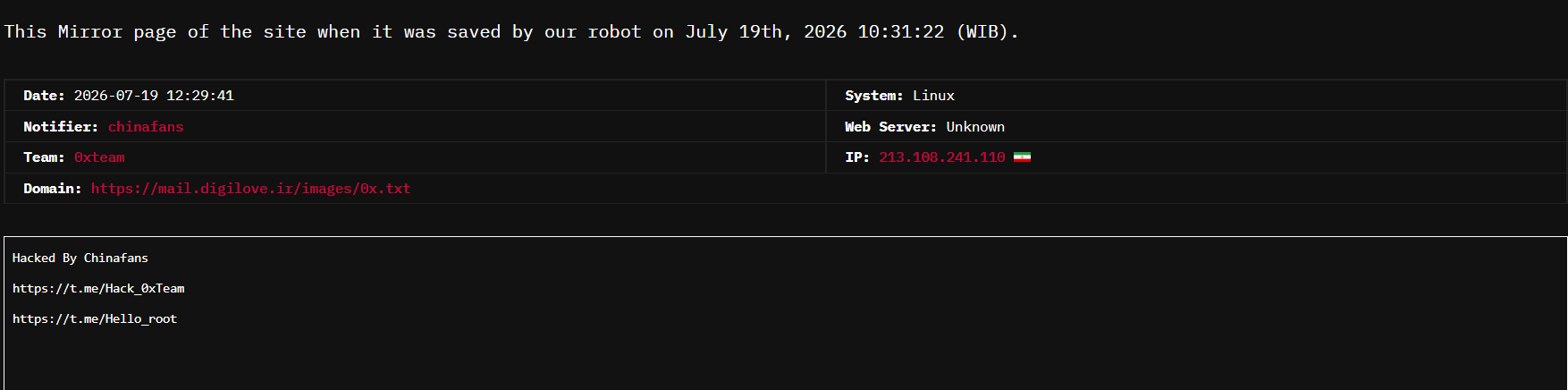This screenshot has height=390, width=1568.
Task: Click the 'Team:' label
Action: point(44,157)
